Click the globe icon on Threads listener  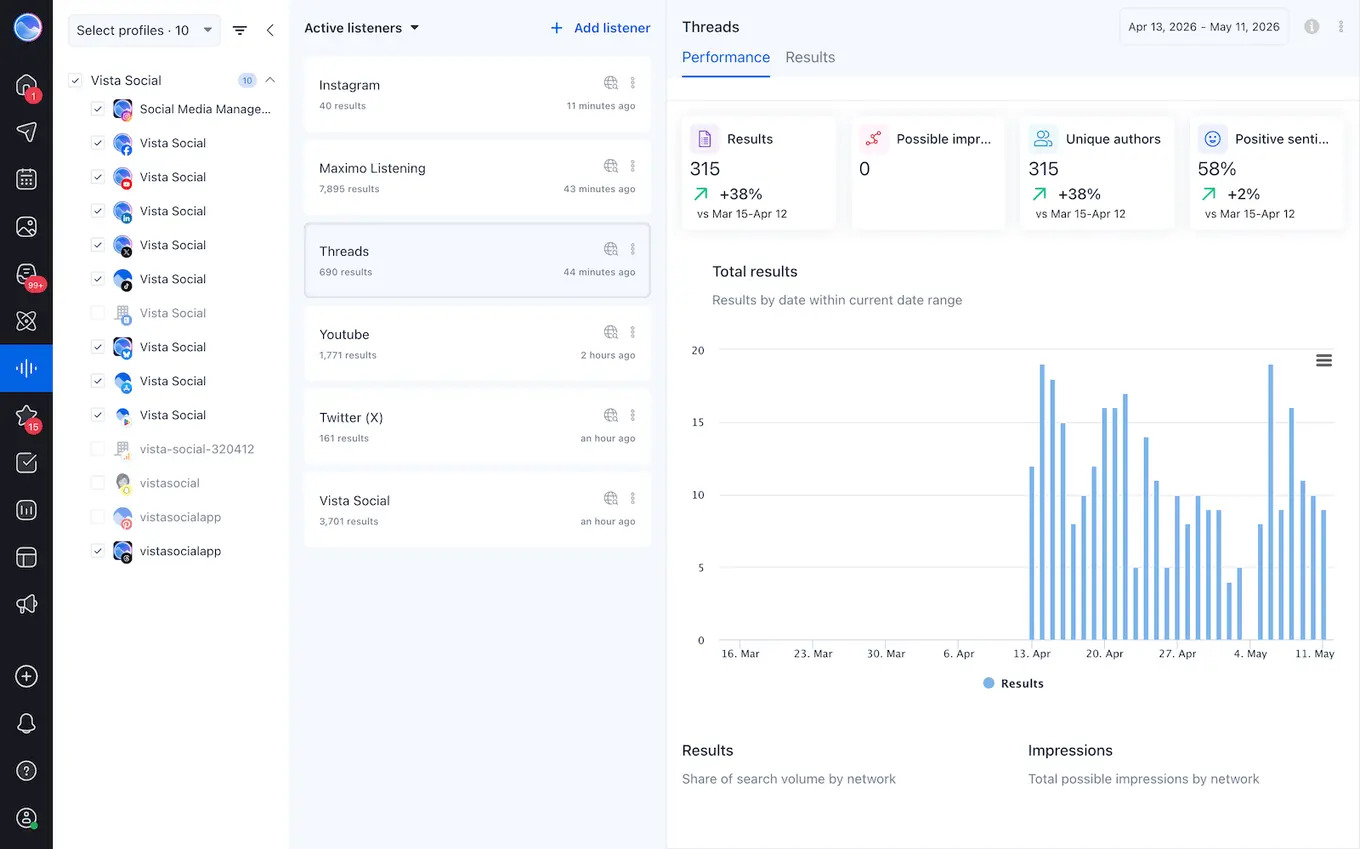[611, 249]
